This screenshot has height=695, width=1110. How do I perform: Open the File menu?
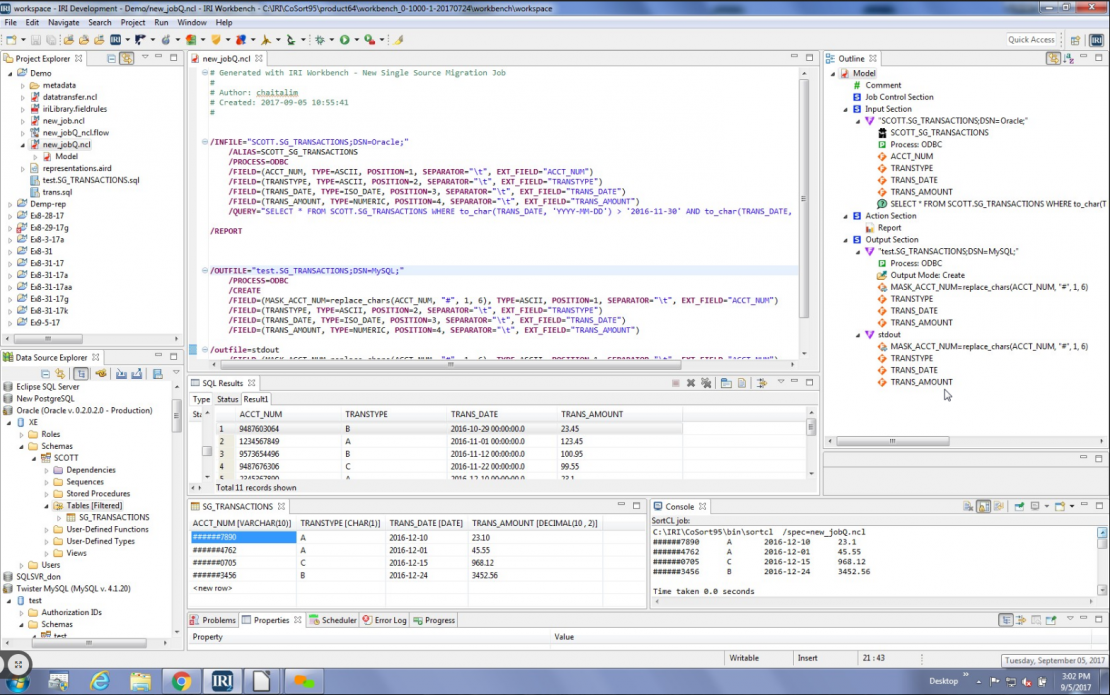point(11,23)
